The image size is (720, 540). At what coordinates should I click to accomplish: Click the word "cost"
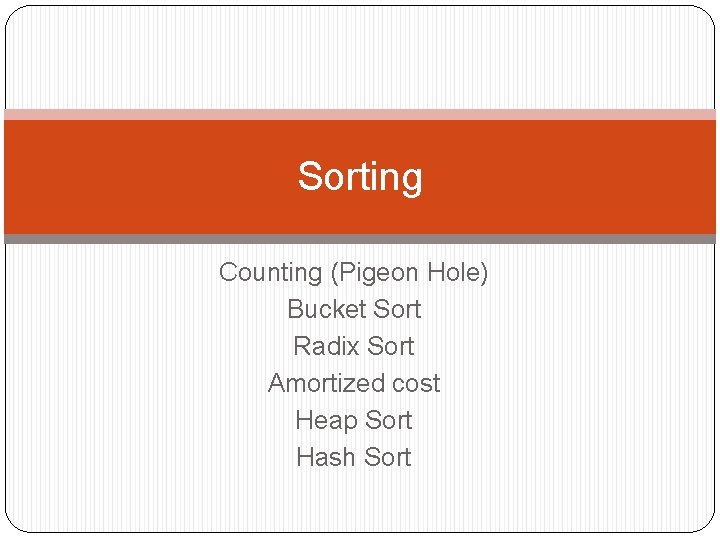(416, 383)
